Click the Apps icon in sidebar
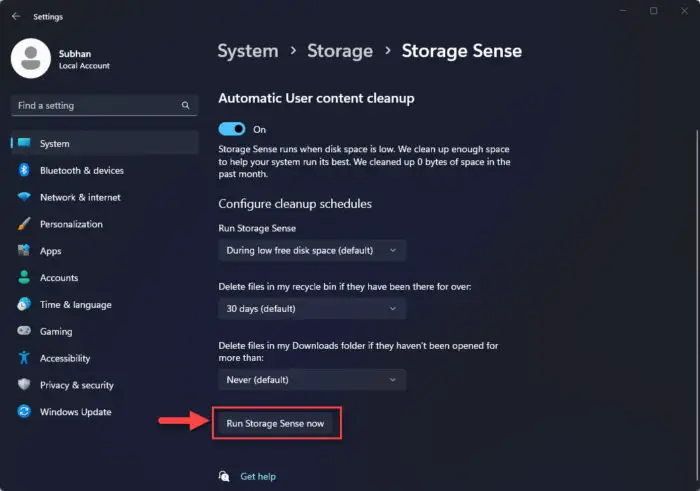The width and height of the screenshot is (700, 491). click(x=24, y=250)
